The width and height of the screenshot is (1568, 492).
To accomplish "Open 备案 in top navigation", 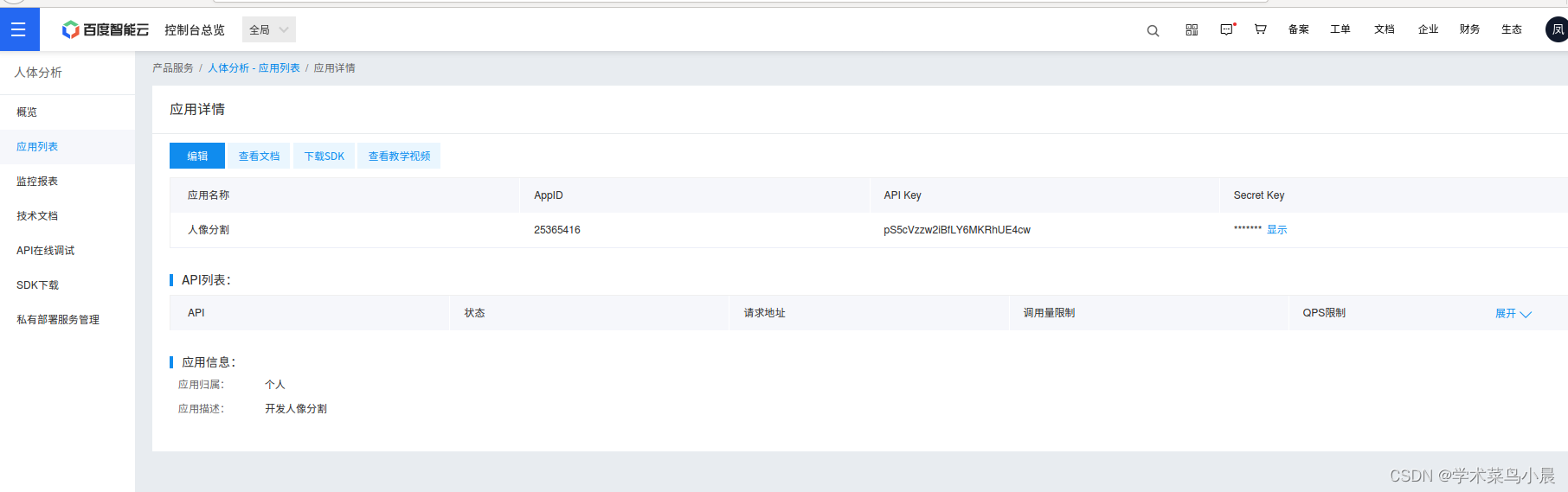I will coord(1298,29).
